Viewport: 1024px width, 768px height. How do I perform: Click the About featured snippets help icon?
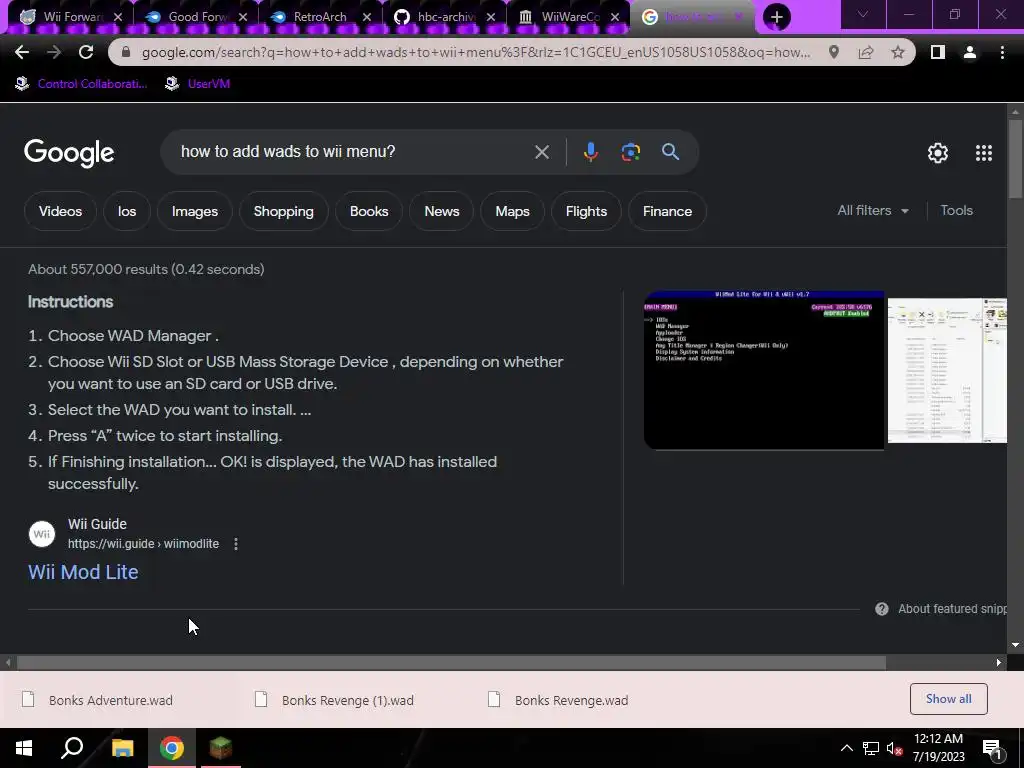[x=882, y=609]
